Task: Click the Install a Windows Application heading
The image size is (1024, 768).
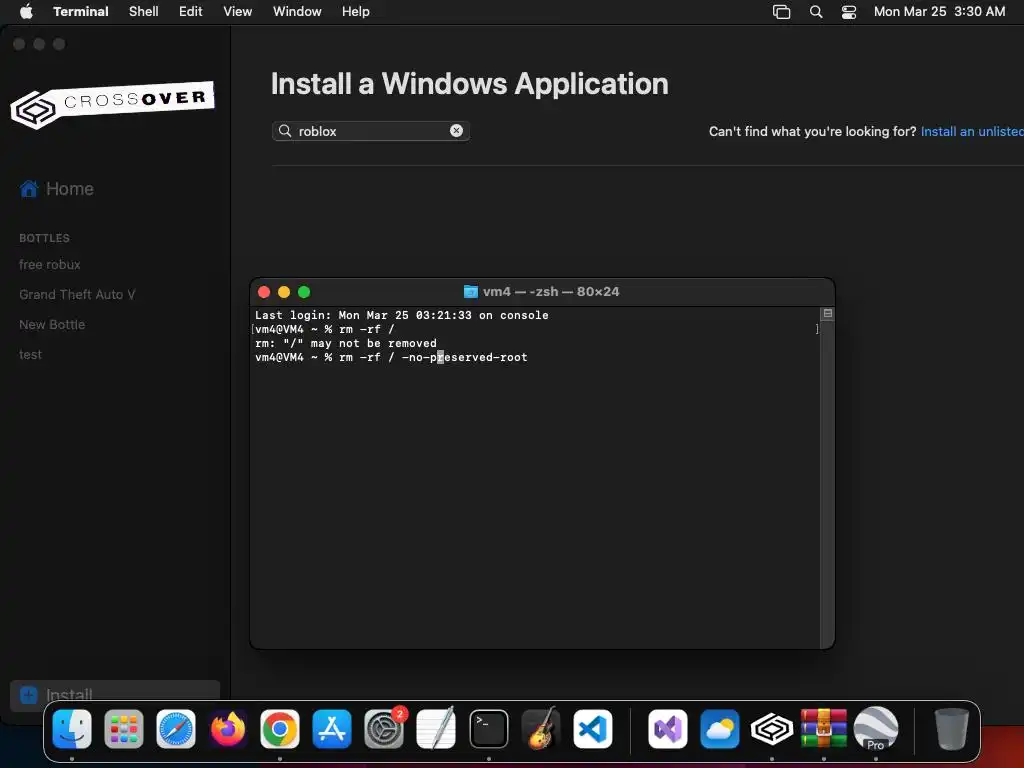Action: tap(470, 84)
